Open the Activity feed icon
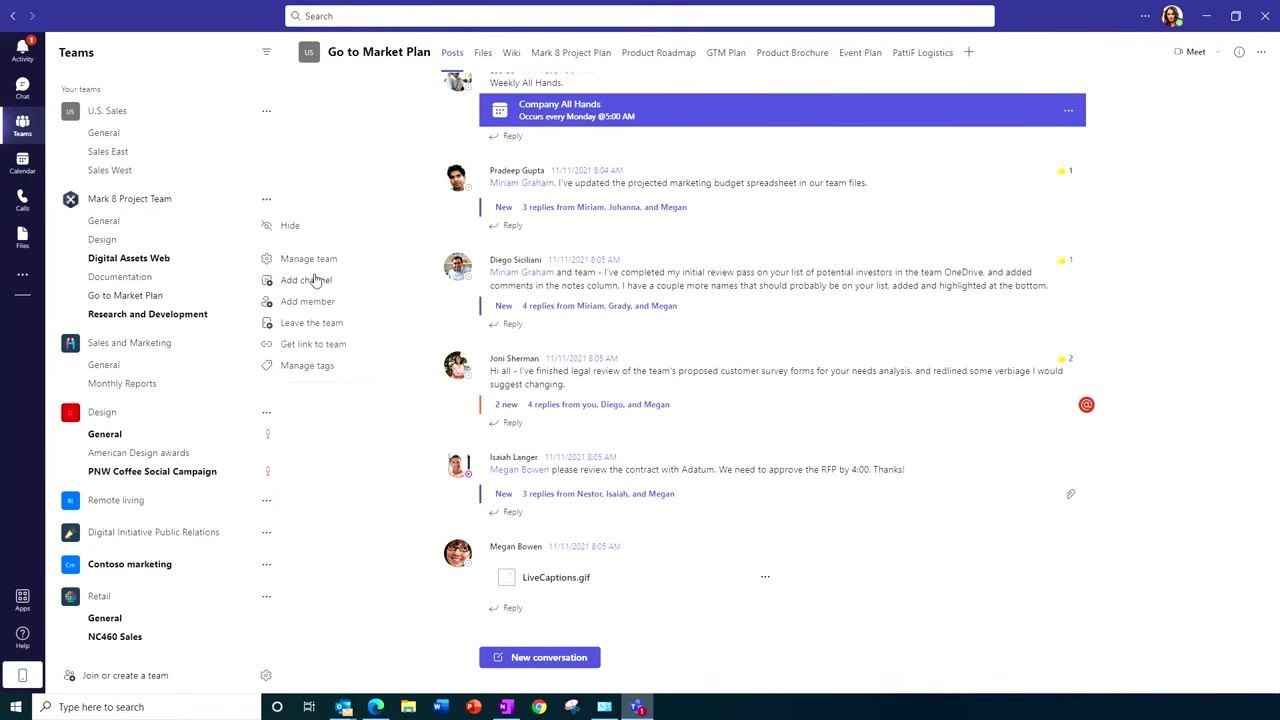1280x720 pixels. [x=22, y=50]
